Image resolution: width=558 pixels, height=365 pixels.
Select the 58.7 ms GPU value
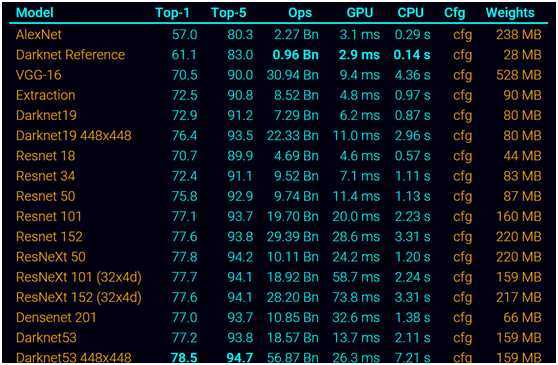tap(356, 277)
